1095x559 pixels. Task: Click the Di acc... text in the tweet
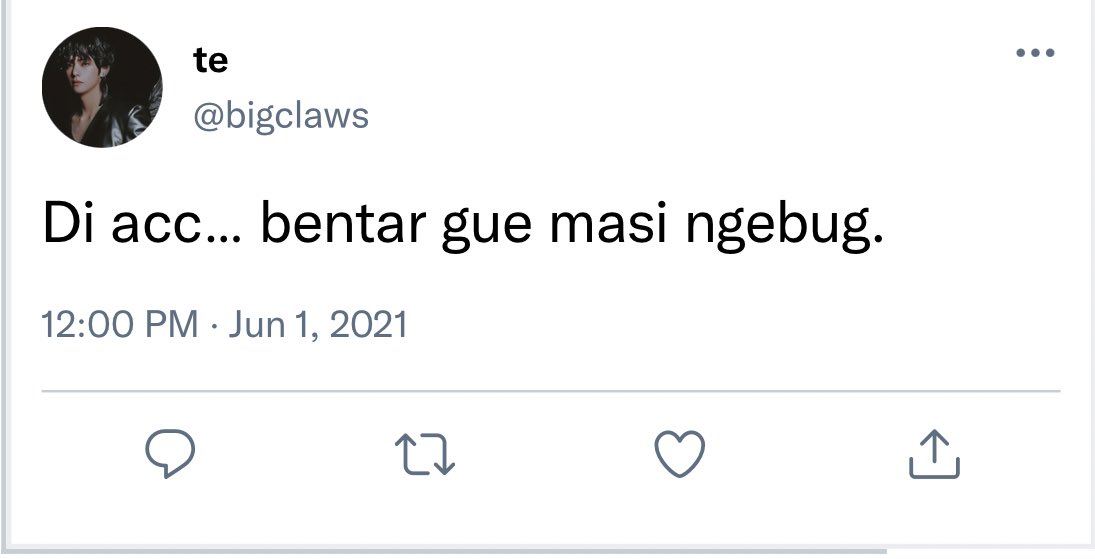pos(142,225)
